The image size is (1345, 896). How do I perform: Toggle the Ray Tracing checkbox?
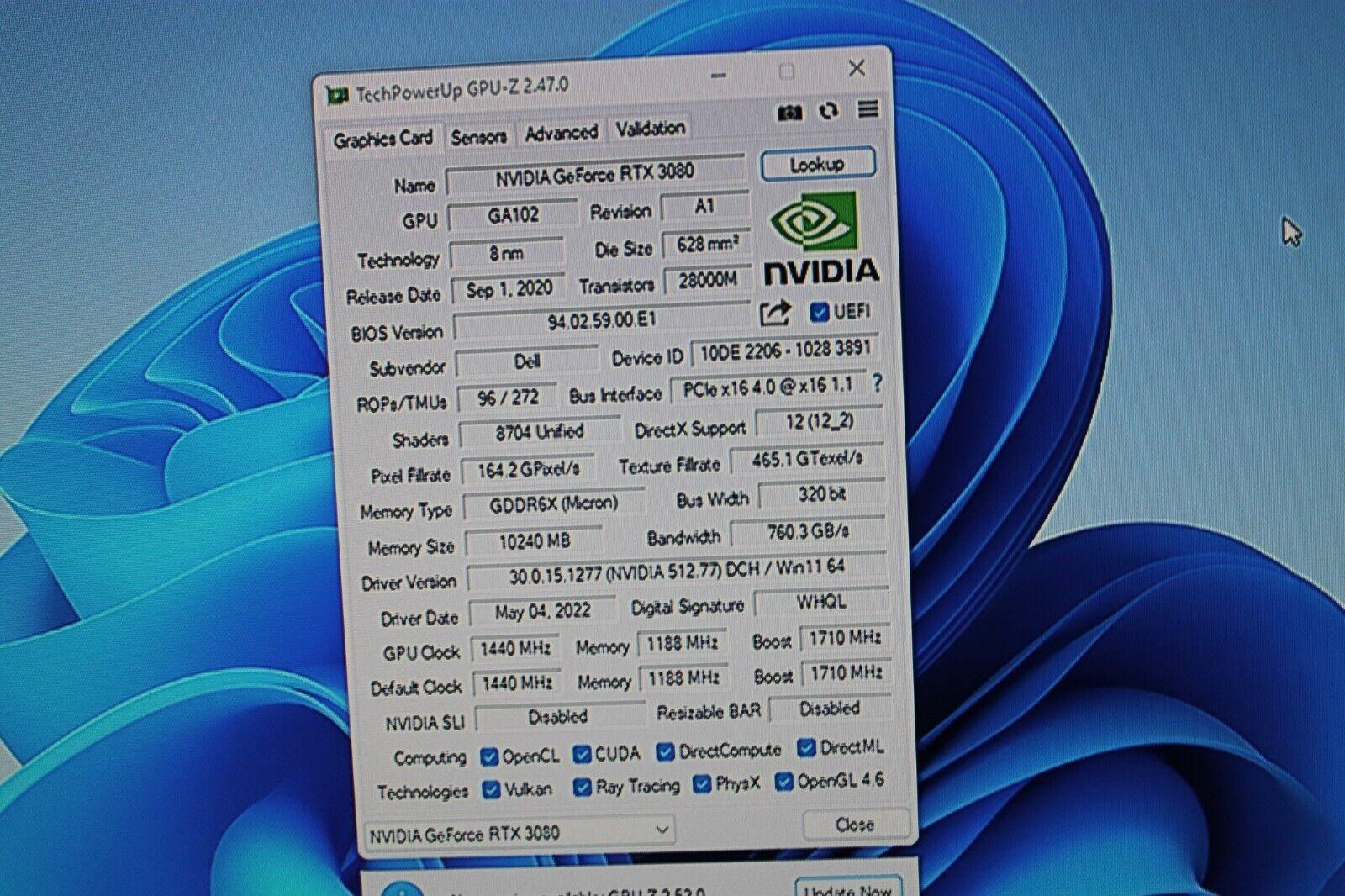[x=583, y=788]
